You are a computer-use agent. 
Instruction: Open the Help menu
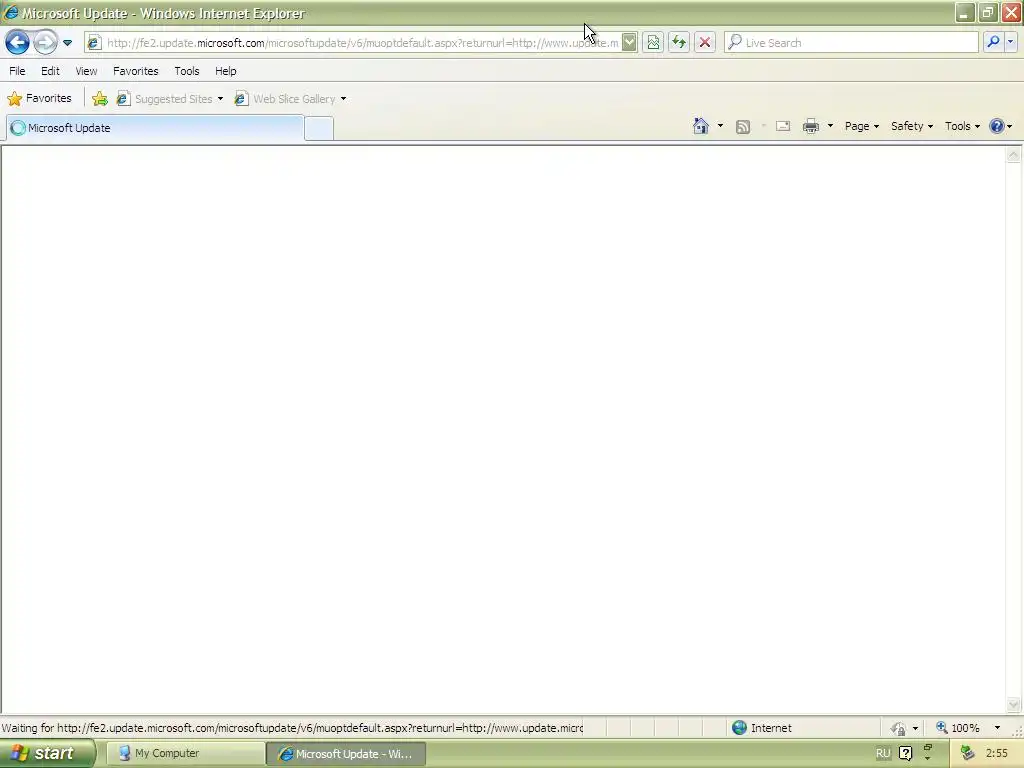click(x=226, y=71)
